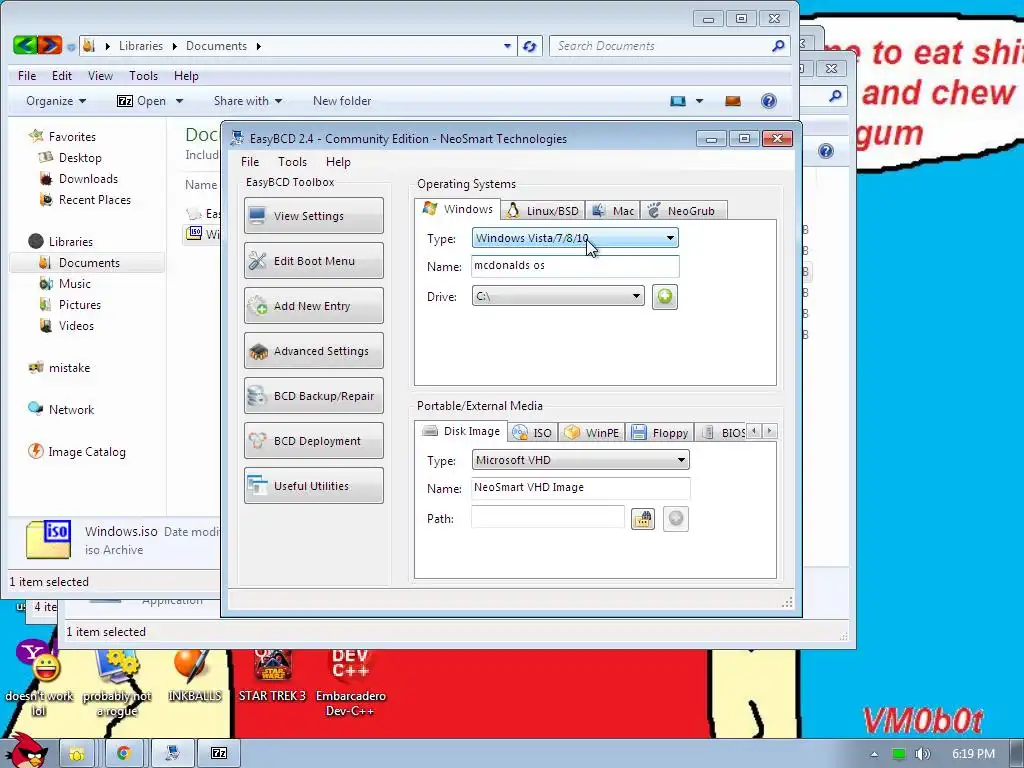Click browse for disk image path icon

pyautogui.click(x=643, y=519)
